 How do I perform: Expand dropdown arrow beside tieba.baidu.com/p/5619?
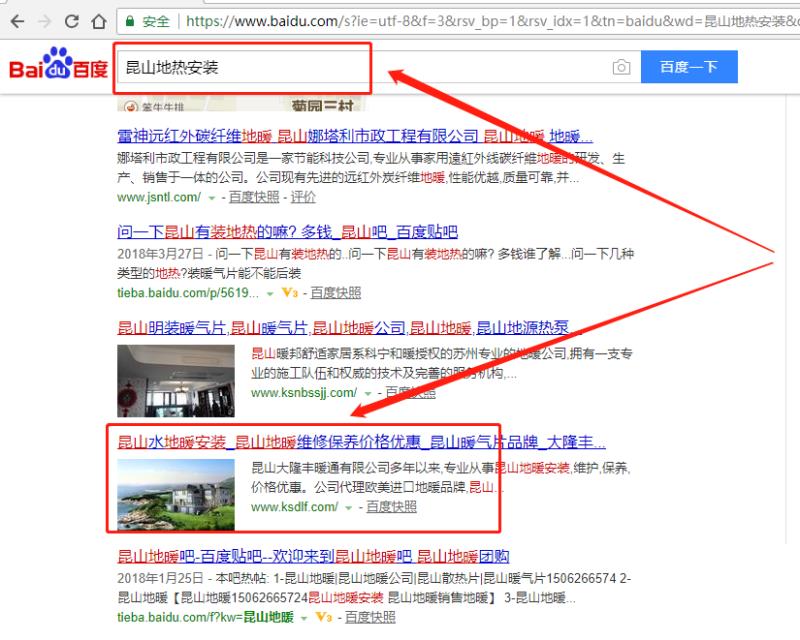[270, 294]
